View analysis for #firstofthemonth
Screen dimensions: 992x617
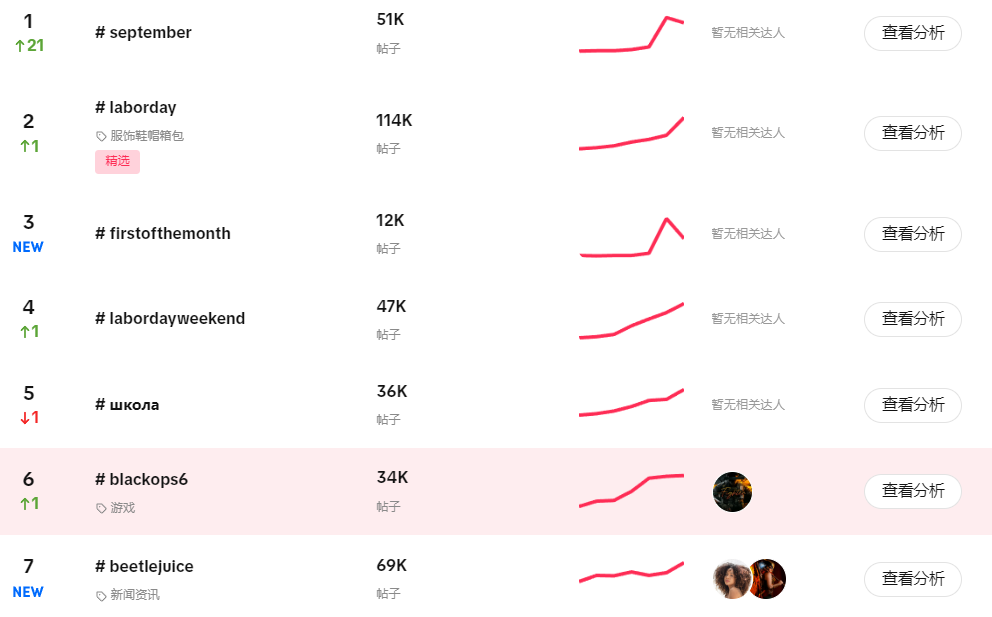[x=912, y=234]
